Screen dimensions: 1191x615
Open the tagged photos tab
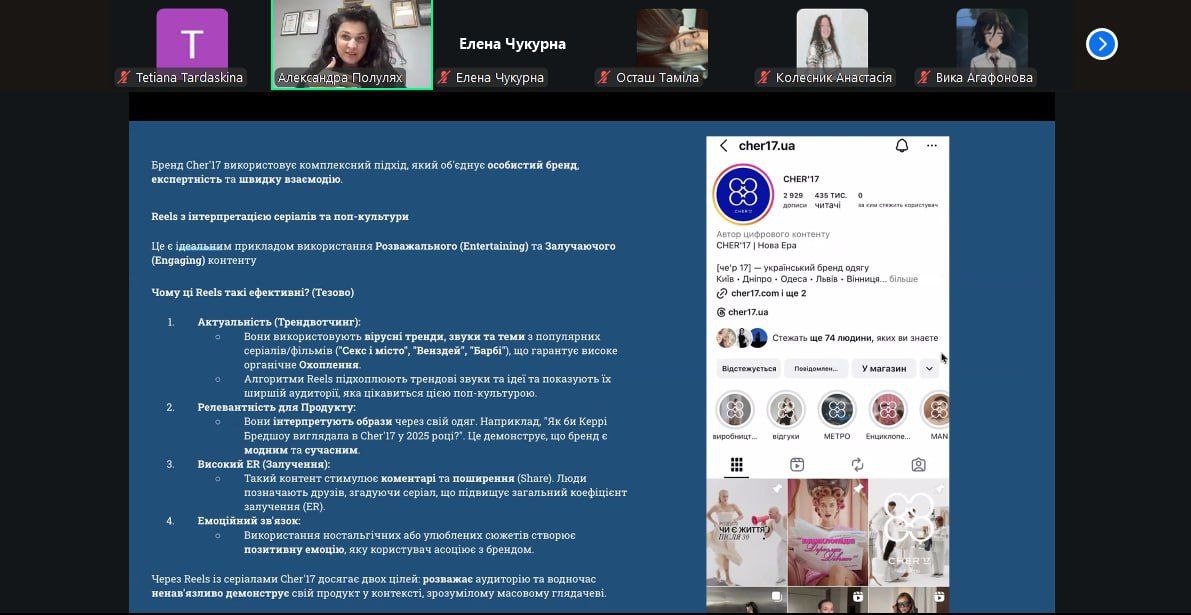tap(918, 465)
